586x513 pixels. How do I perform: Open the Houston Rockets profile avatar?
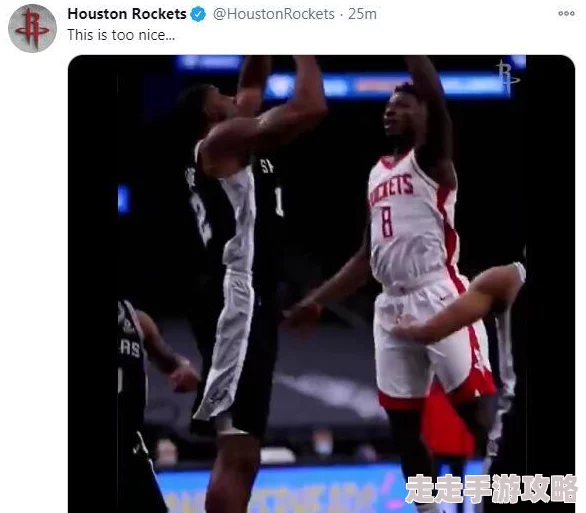pos(32,28)
